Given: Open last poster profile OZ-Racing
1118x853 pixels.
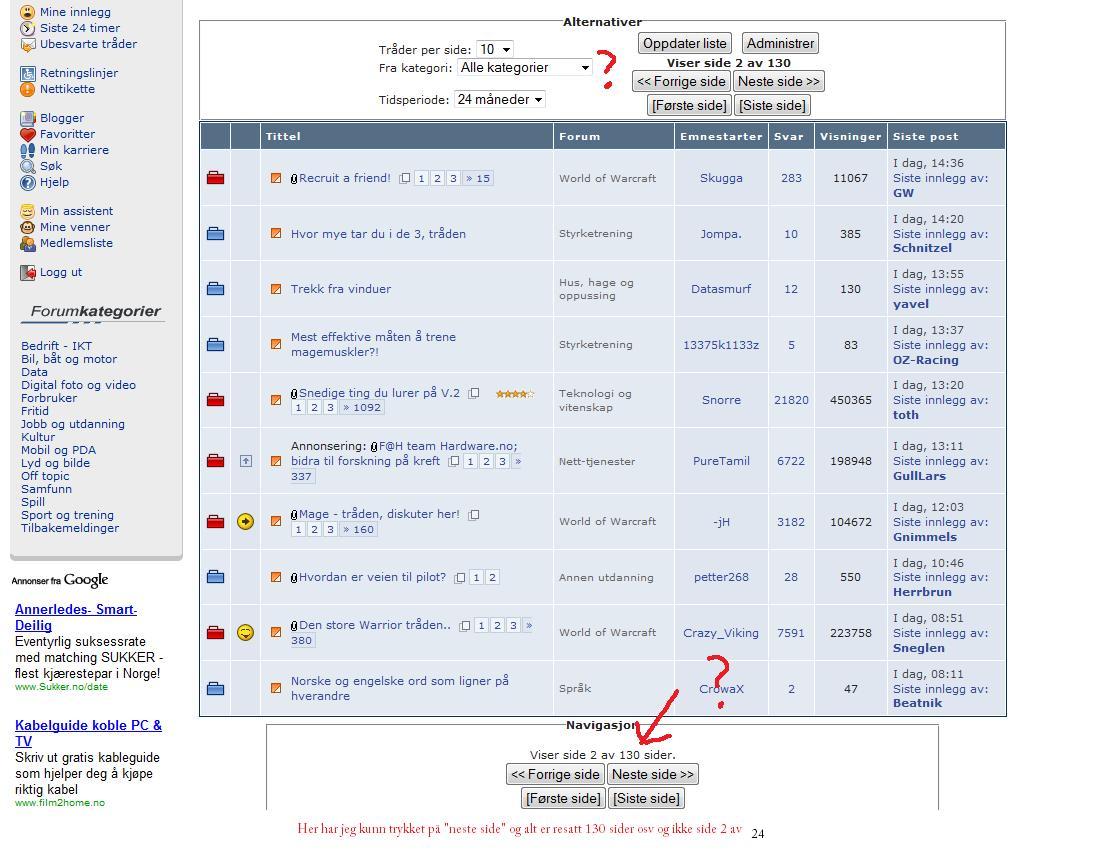Looking at the screenshot, I should click(925, 360).
